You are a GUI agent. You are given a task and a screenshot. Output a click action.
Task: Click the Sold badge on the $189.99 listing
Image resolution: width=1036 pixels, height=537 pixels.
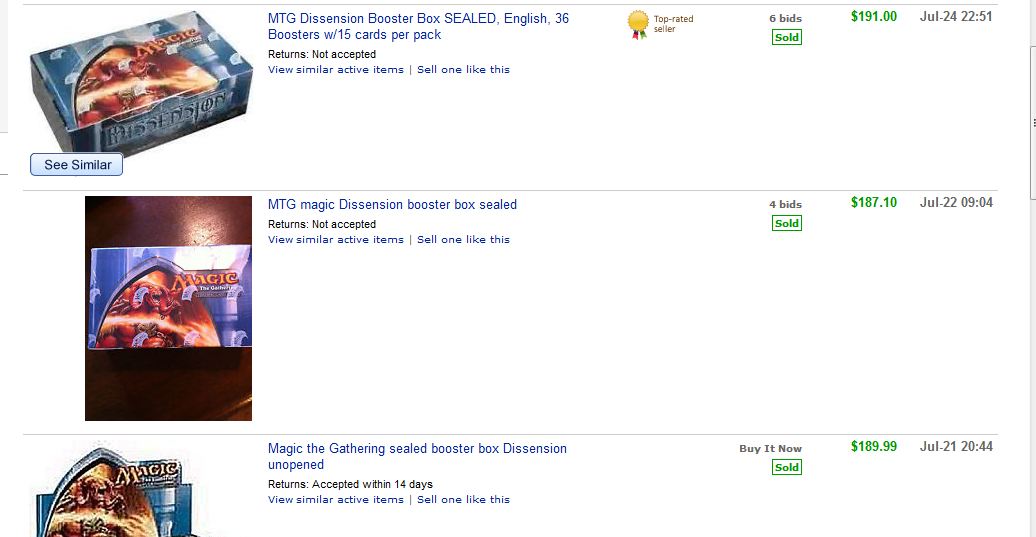pyautogui.click(x=786, y=468)
